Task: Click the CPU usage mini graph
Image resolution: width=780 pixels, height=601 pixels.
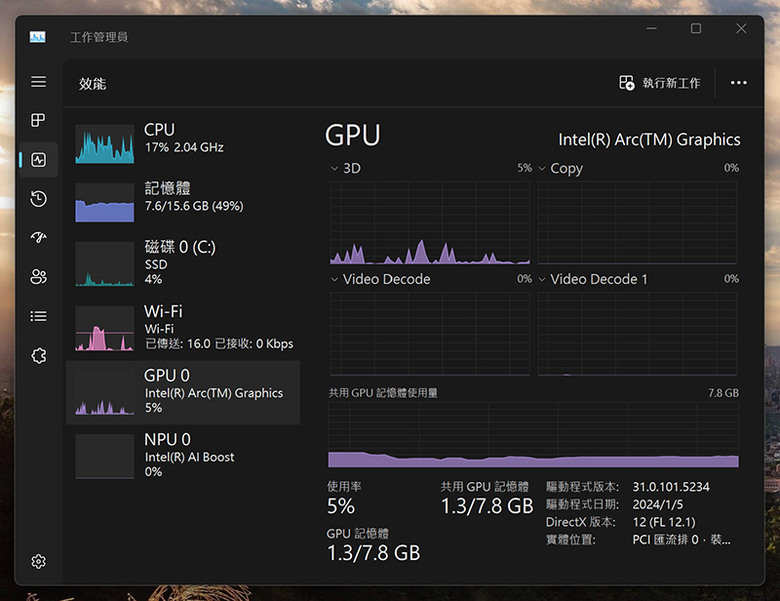Action: [x=104, y=144]
